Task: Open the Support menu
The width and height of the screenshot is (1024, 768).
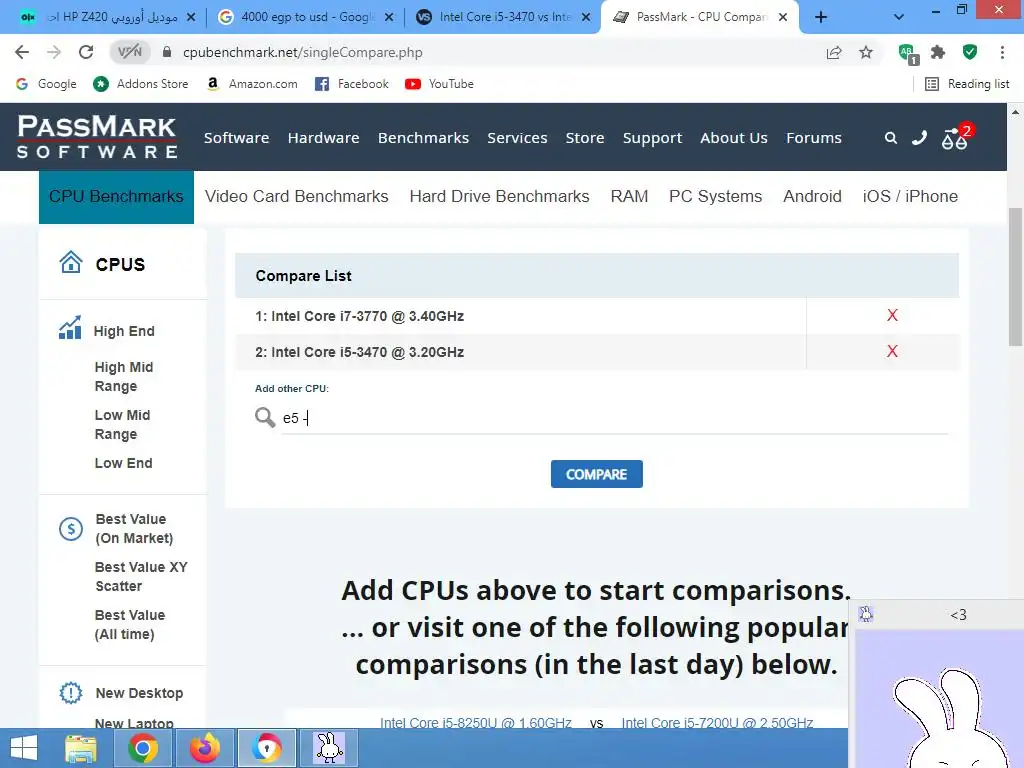Action: (x=652, y=138)
